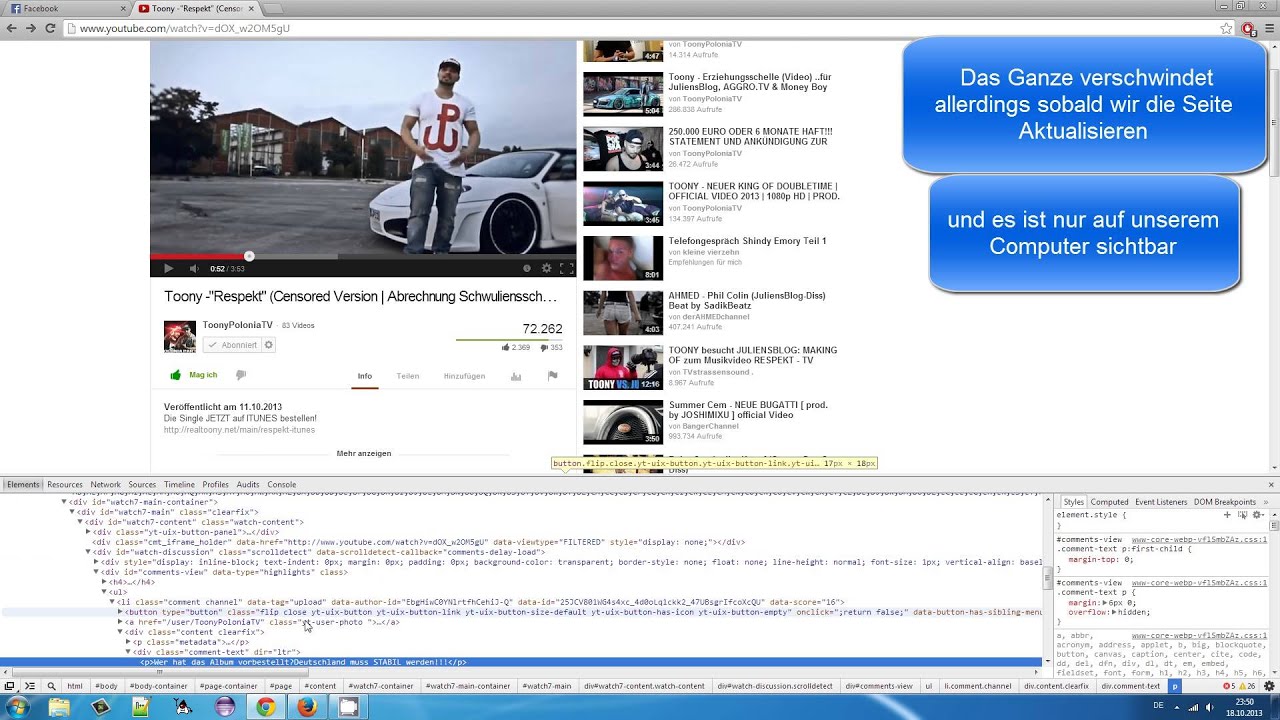The image size is (1280, 720).
Task: Open Styles pane gear settings dropdown
Action: [x=1258, y=515]
